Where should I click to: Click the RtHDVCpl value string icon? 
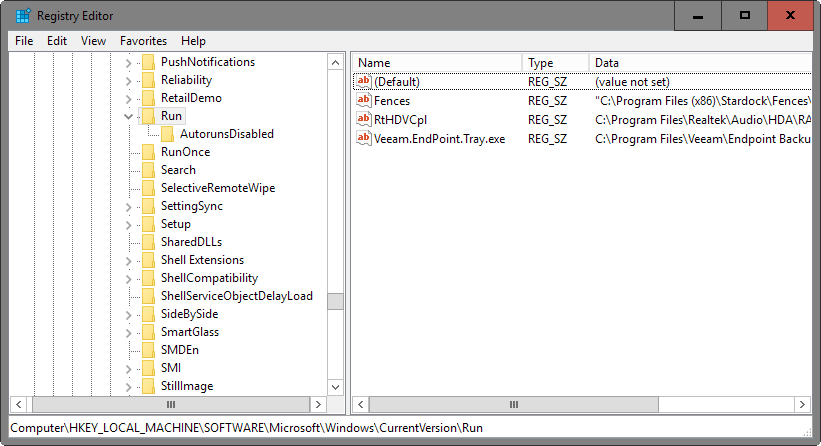click(x=363, y=119)
